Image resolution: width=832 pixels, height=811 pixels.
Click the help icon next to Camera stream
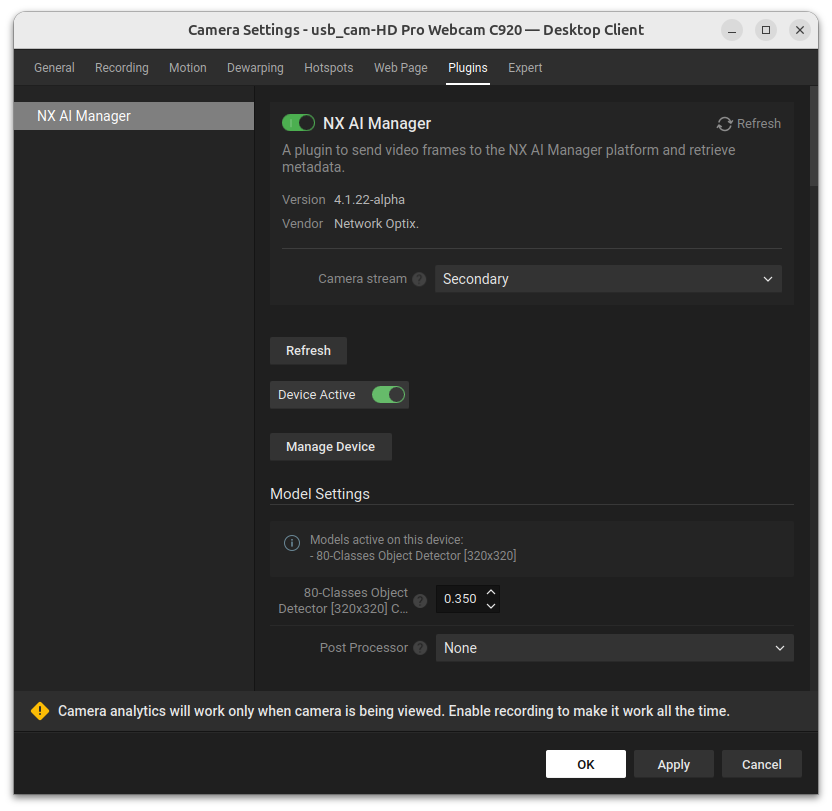(419, 279)
